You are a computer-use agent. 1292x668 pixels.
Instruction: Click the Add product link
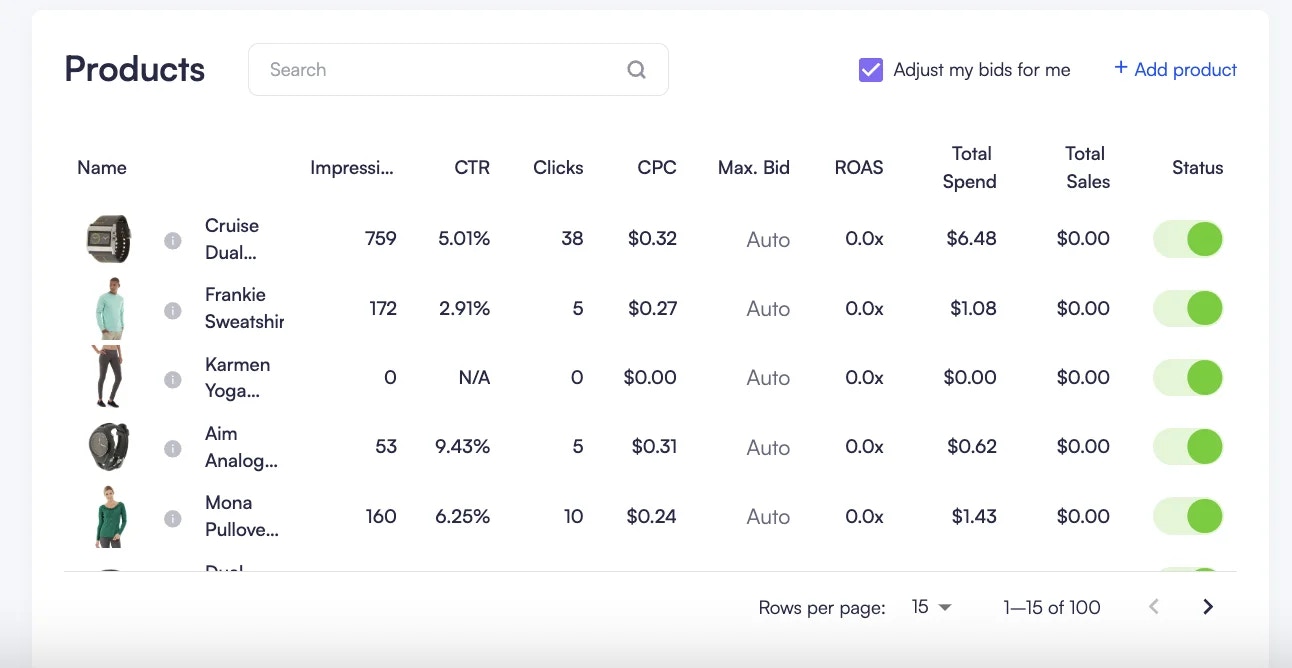[1176, 69]
